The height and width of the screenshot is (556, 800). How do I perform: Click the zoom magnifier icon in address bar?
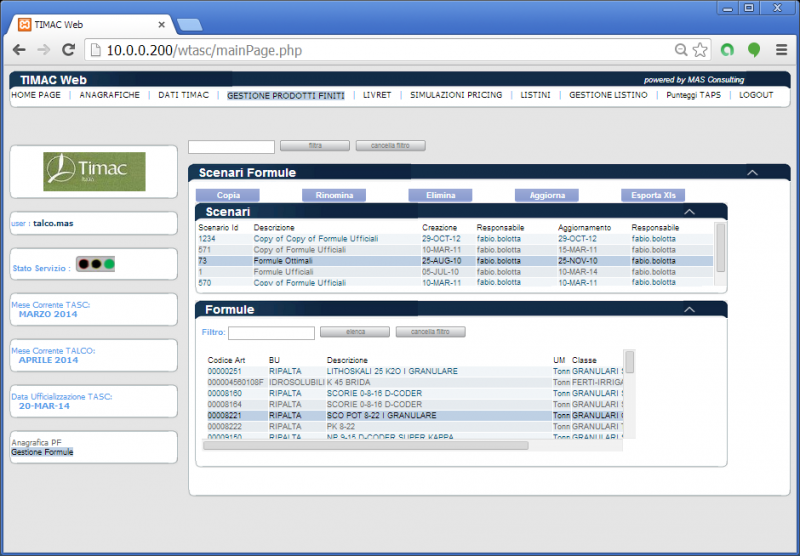click(x=681, y=49)
